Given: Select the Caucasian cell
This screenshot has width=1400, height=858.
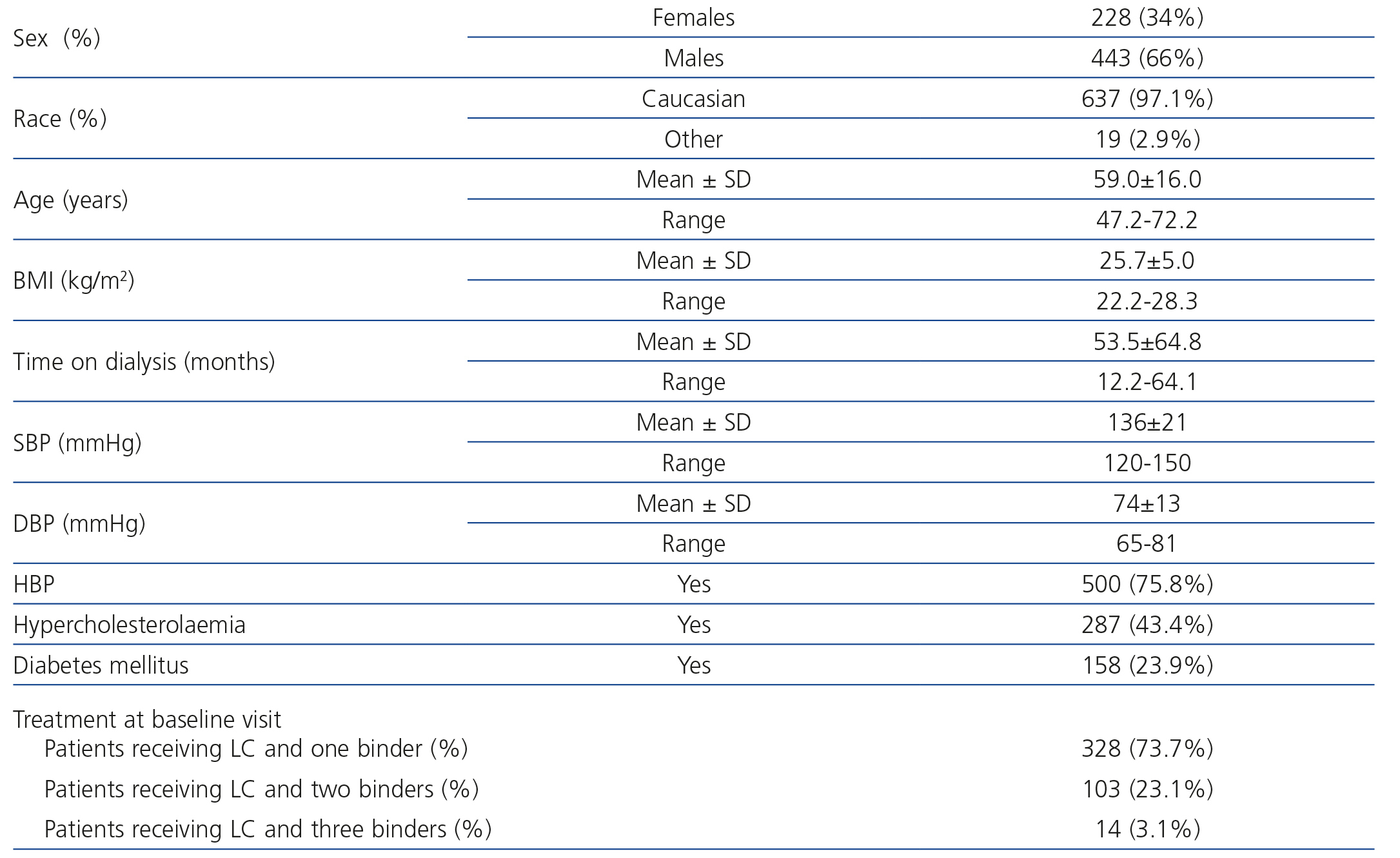Looking at the screenshot, I should (693, 99).
